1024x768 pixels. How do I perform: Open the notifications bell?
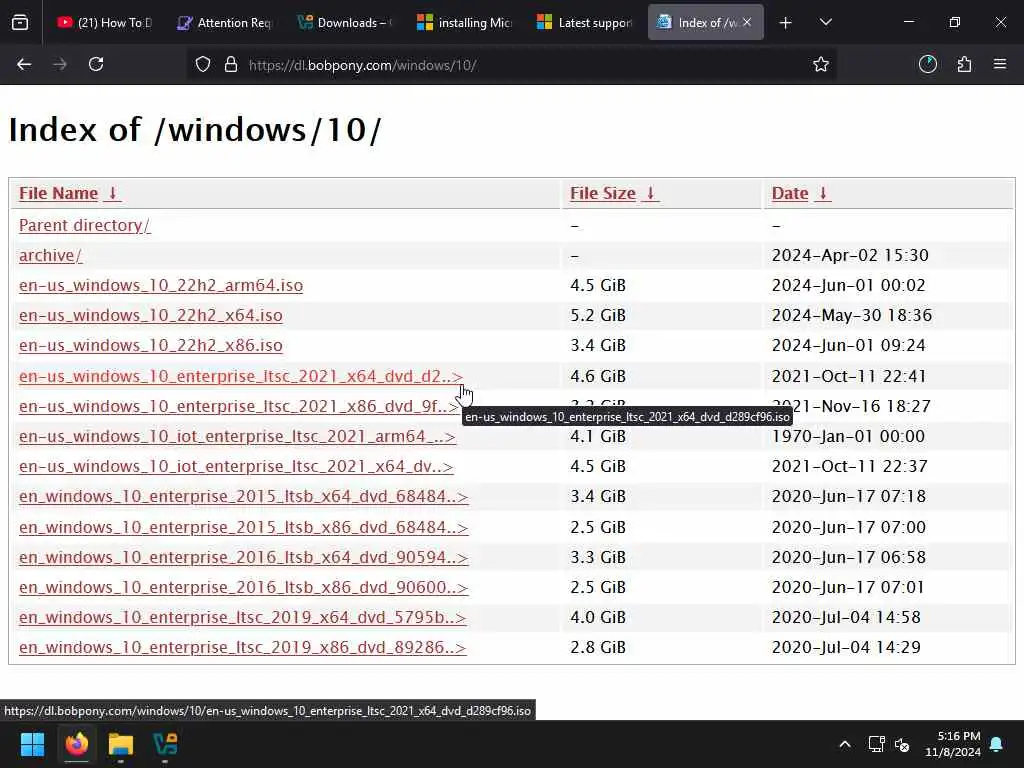(997, 744)
